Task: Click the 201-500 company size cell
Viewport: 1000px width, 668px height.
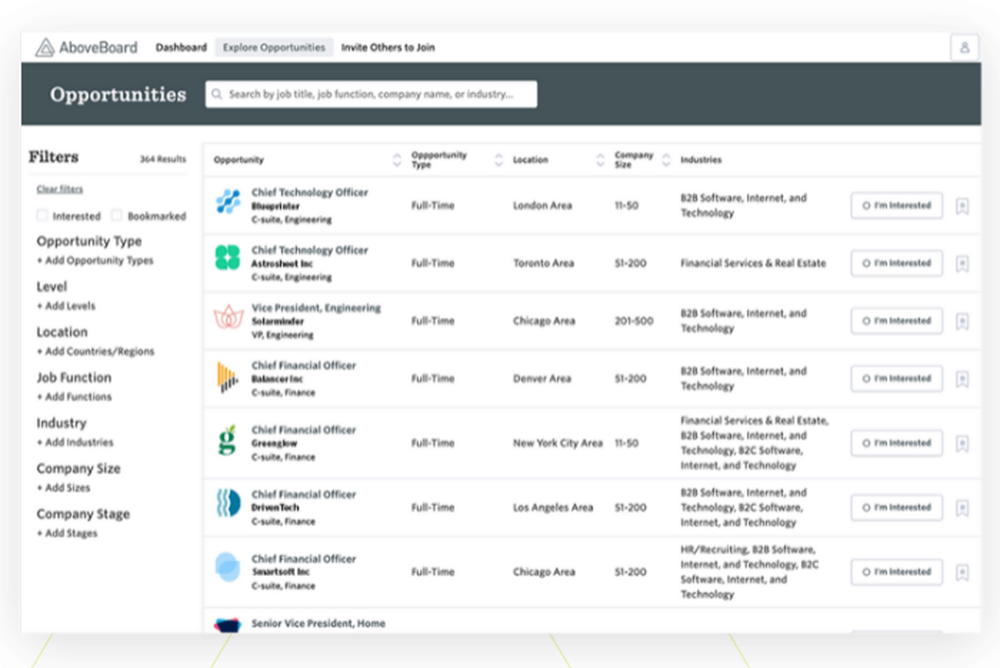Action: (634, 320)
